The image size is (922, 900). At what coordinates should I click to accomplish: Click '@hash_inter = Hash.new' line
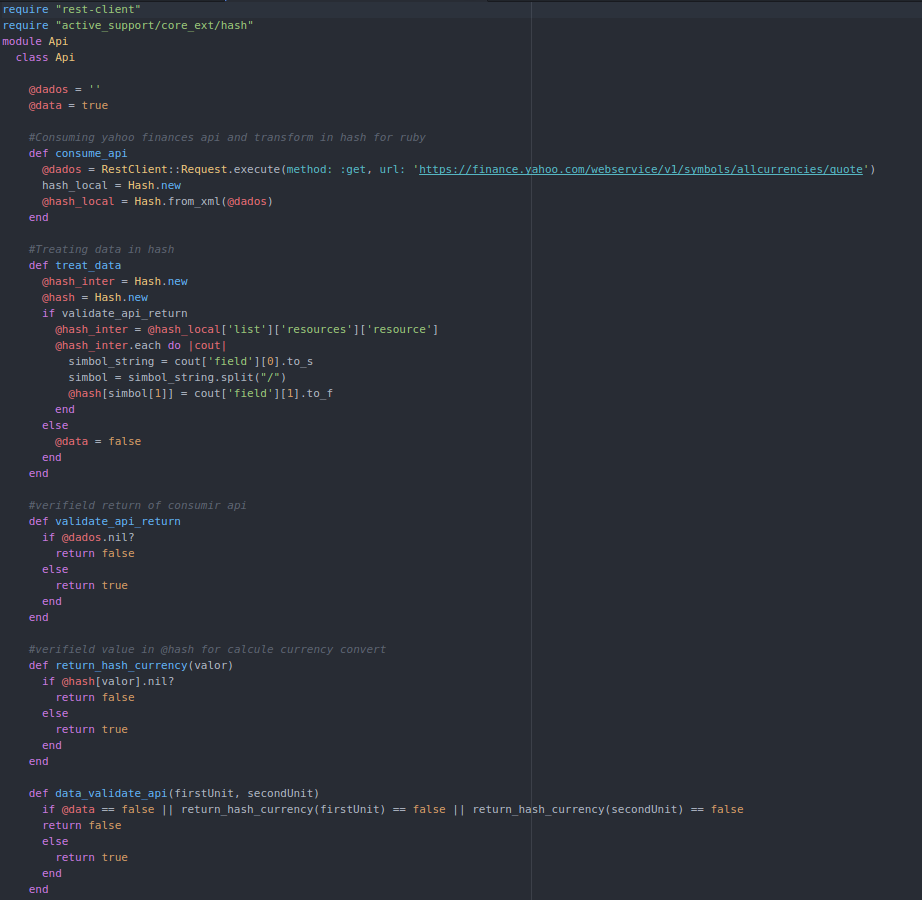(115, 281)
